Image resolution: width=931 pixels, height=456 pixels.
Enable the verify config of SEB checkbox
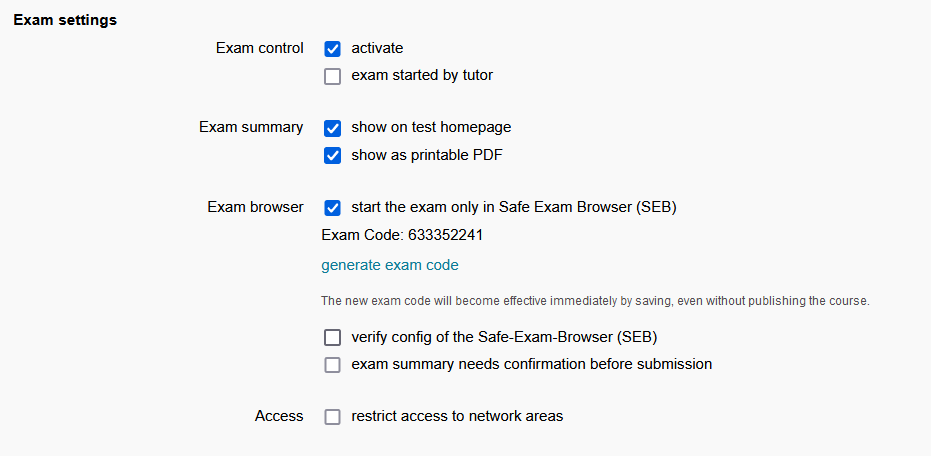(333, 337)
